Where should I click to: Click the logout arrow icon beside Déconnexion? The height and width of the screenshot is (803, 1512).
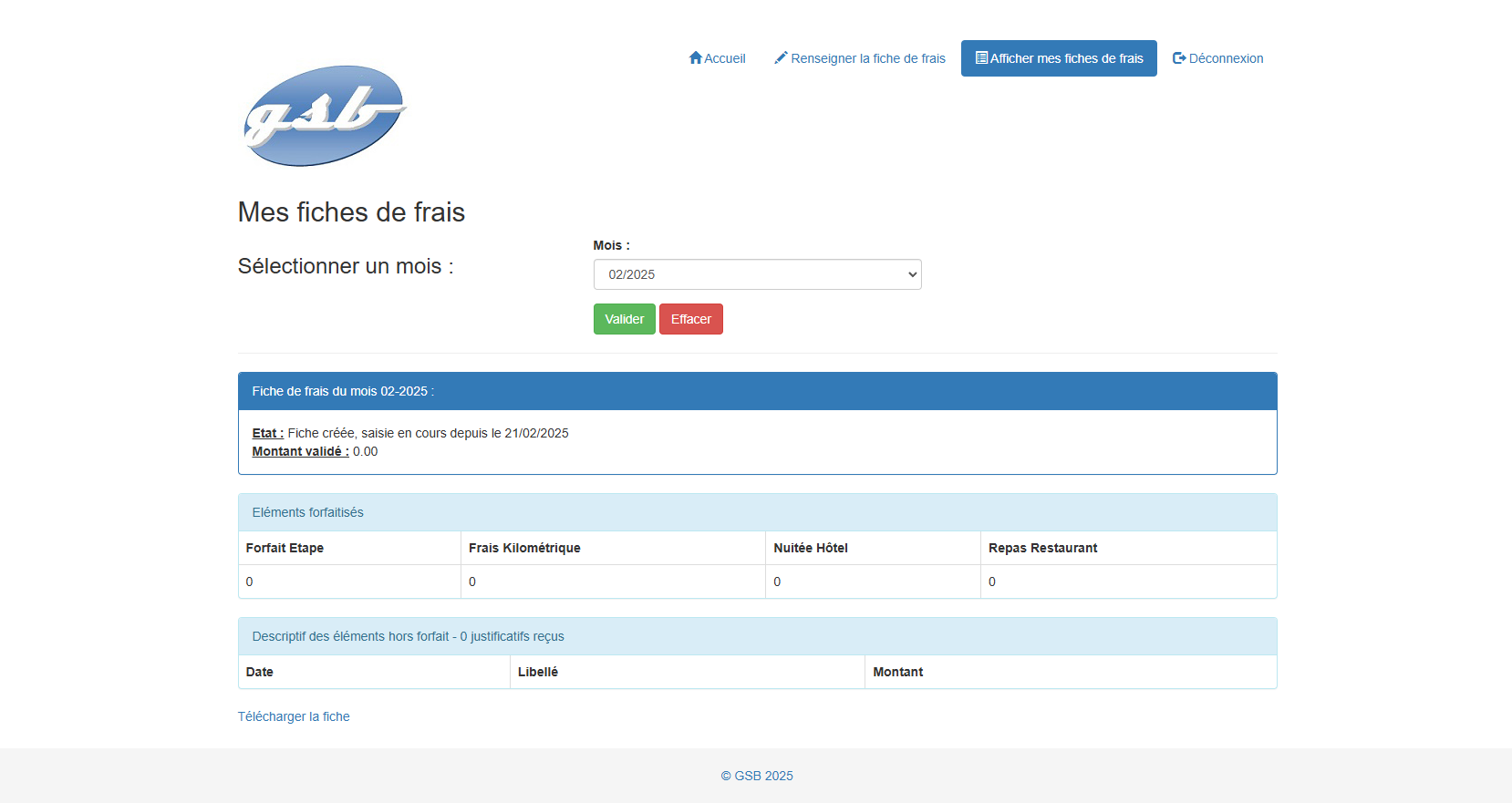tap(1179, 58)
